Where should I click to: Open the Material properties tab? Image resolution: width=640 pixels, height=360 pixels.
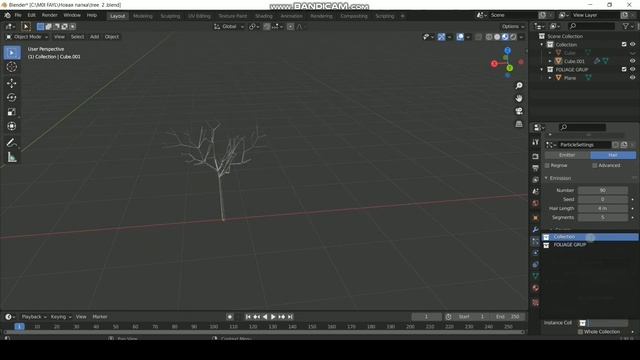[x=536, y=288]
